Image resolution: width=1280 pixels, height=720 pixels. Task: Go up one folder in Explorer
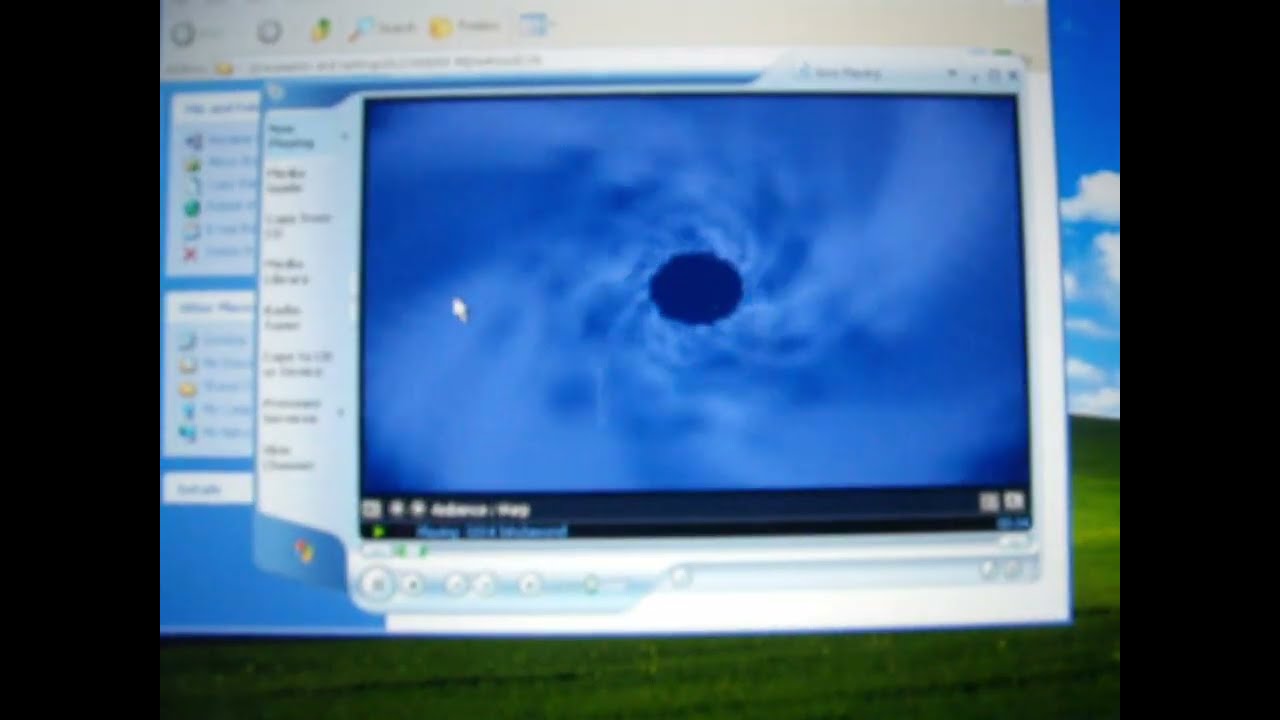(x=321, y=30)
